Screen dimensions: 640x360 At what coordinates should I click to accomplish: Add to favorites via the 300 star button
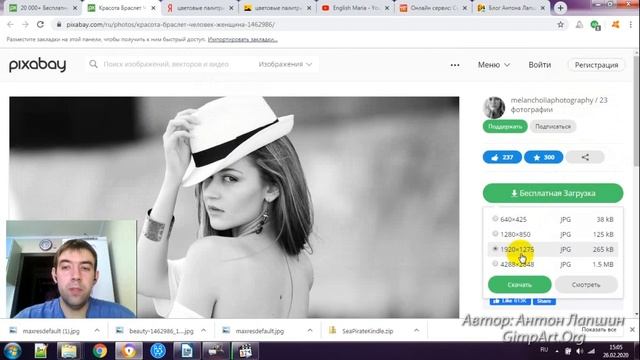point(543,157)
